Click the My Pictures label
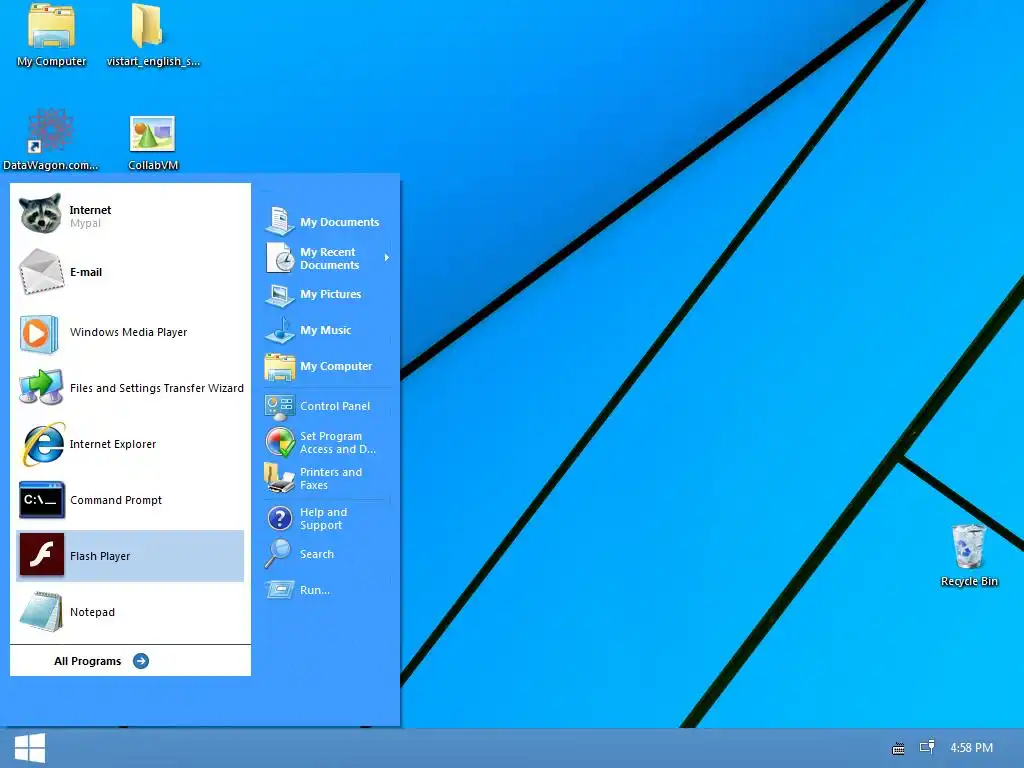This screenshot has height=768, width=1024. pyautogui.click(x=330, y=295)
